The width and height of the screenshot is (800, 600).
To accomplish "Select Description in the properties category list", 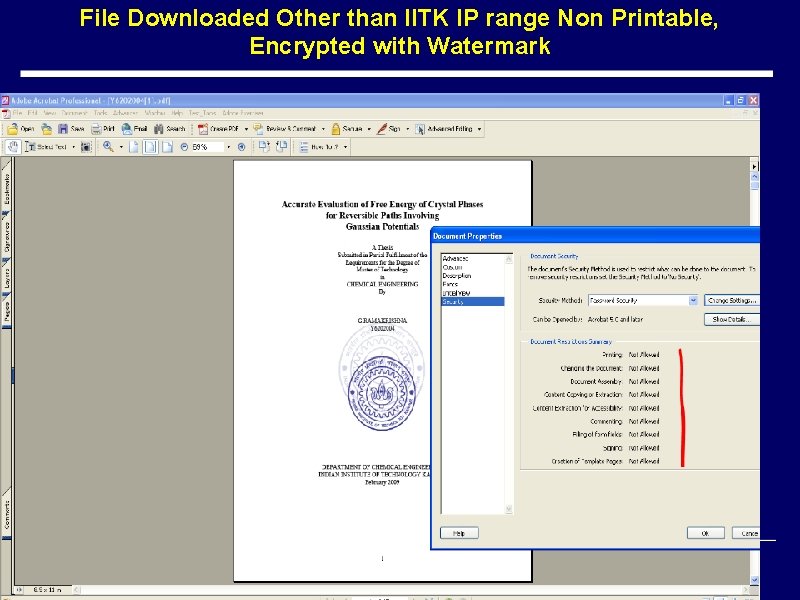I will click(455, 275).
